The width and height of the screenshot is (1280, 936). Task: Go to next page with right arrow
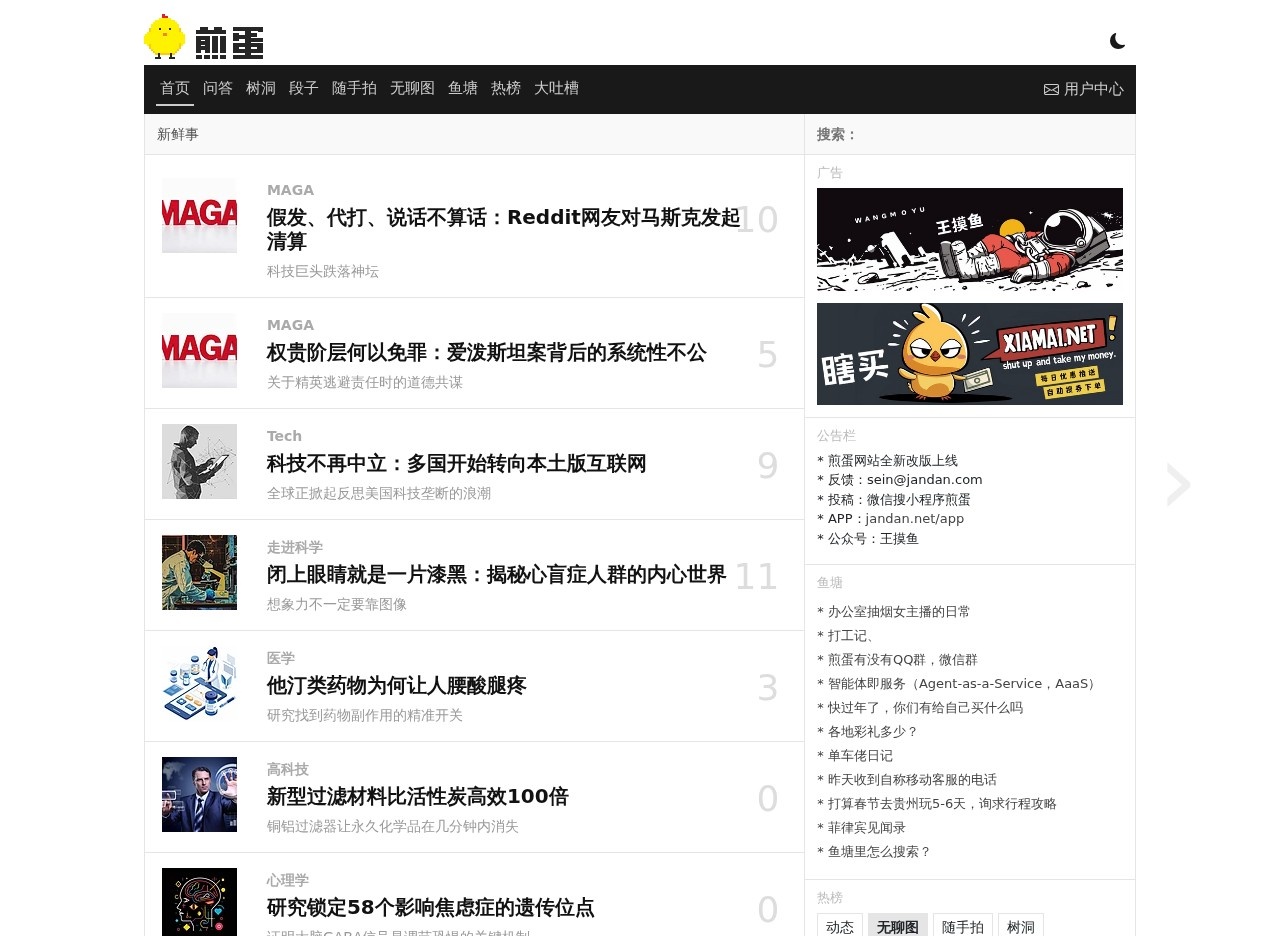point(1178,485)
